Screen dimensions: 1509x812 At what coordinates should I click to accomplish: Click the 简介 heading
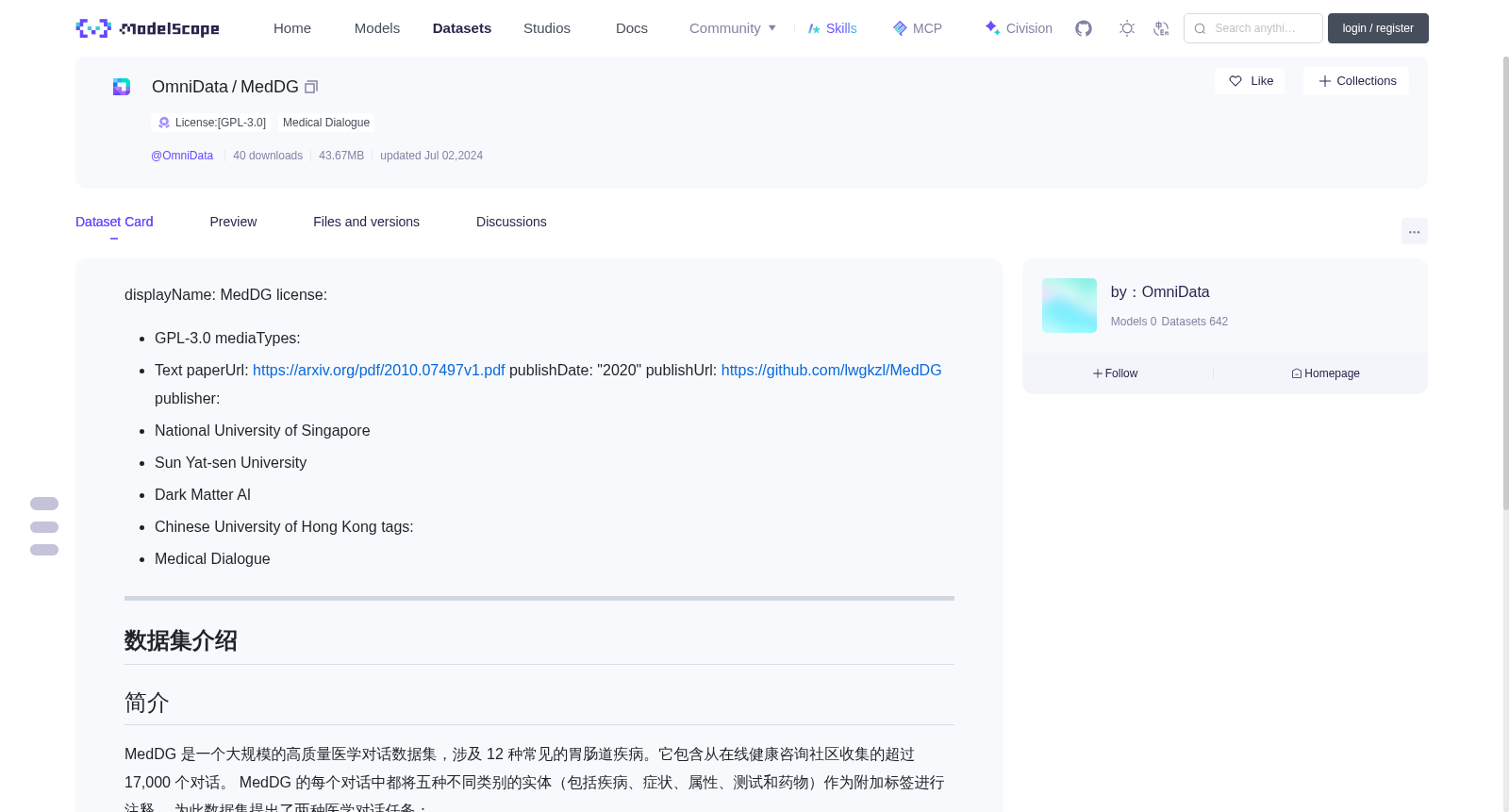pos(147,703)
